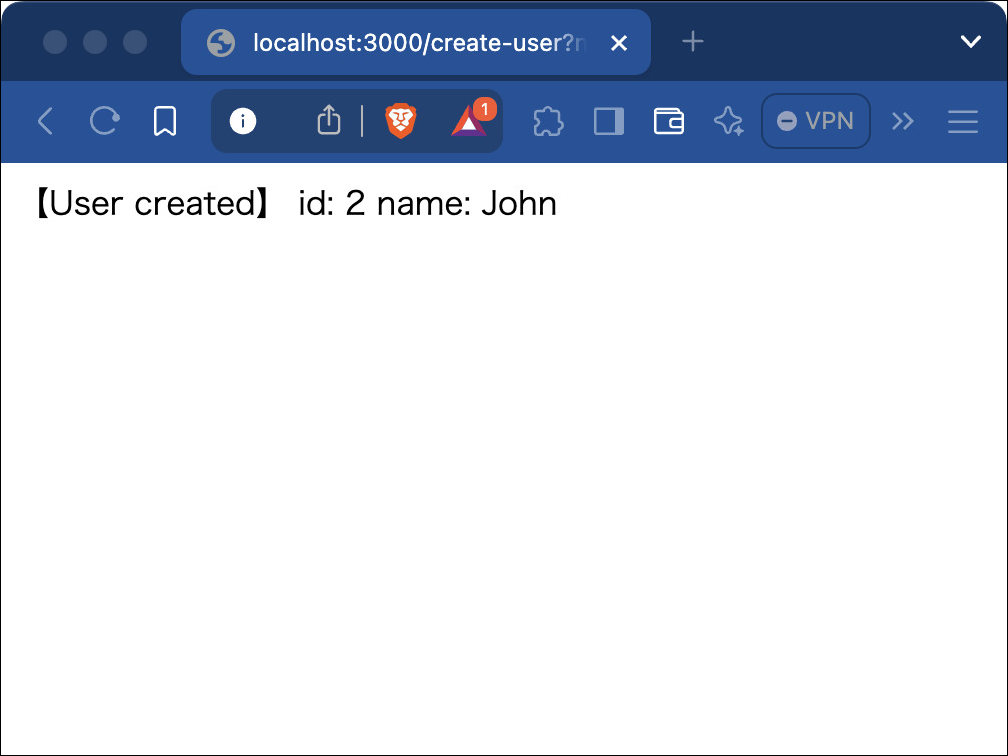This screenshot has height=756, width=1008.
Task: Select the localhost:3000/create-user tab
Action: (x=416, y=43)
